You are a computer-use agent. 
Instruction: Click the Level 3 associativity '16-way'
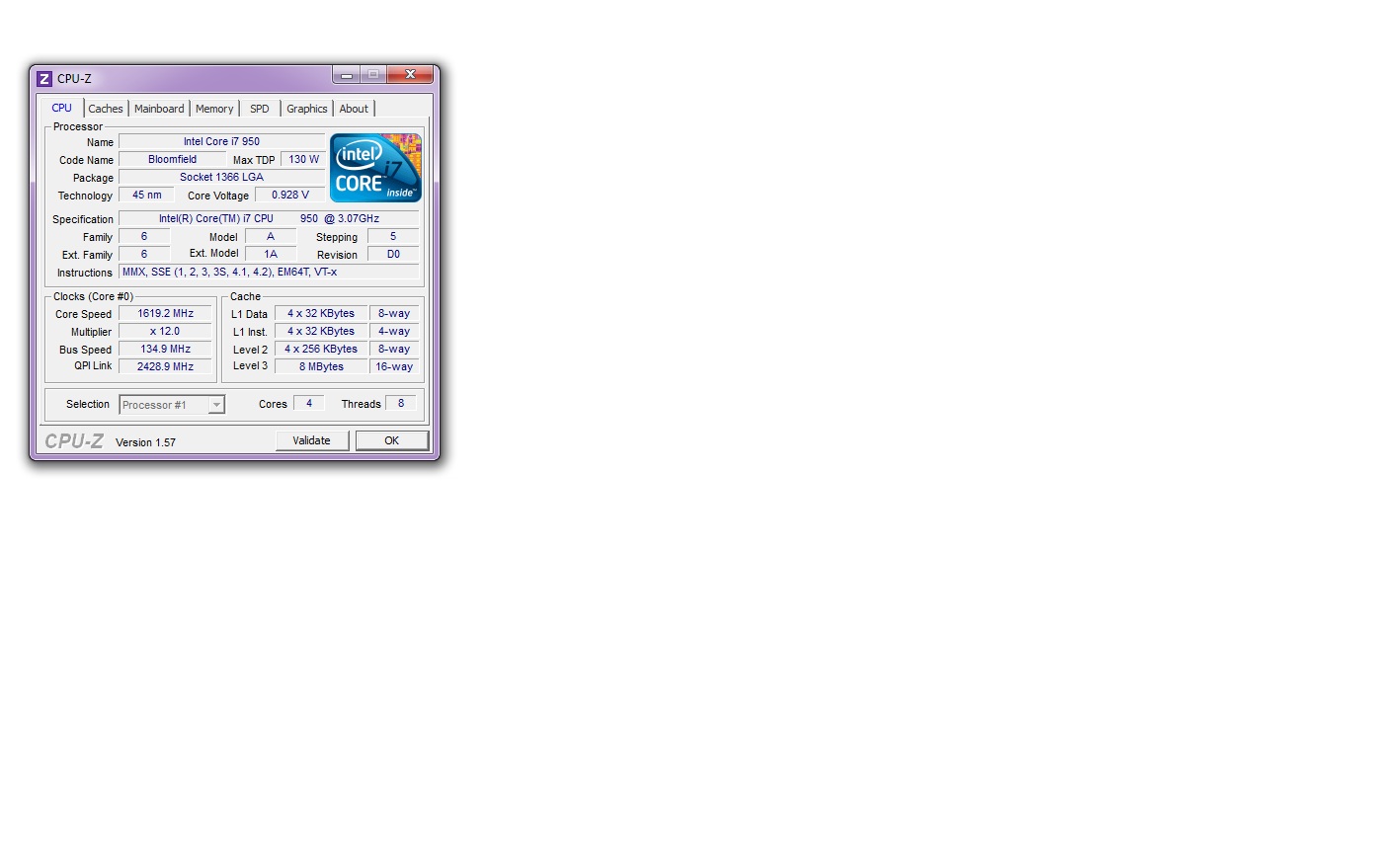click(394, 367)
